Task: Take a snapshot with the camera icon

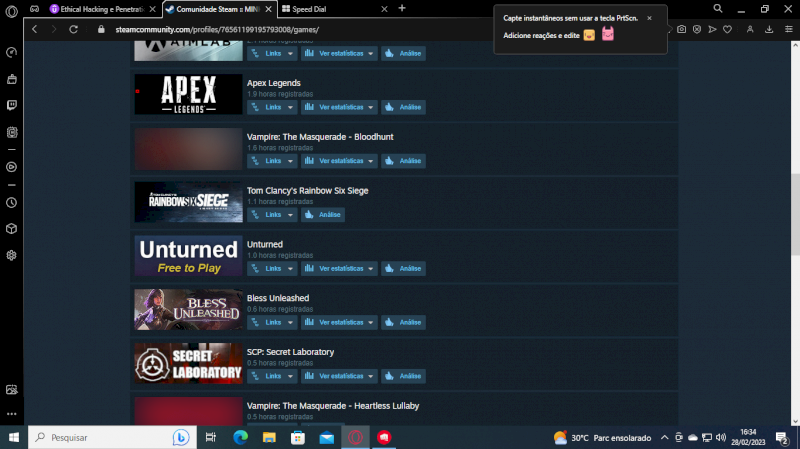Action: coord(682,30)
